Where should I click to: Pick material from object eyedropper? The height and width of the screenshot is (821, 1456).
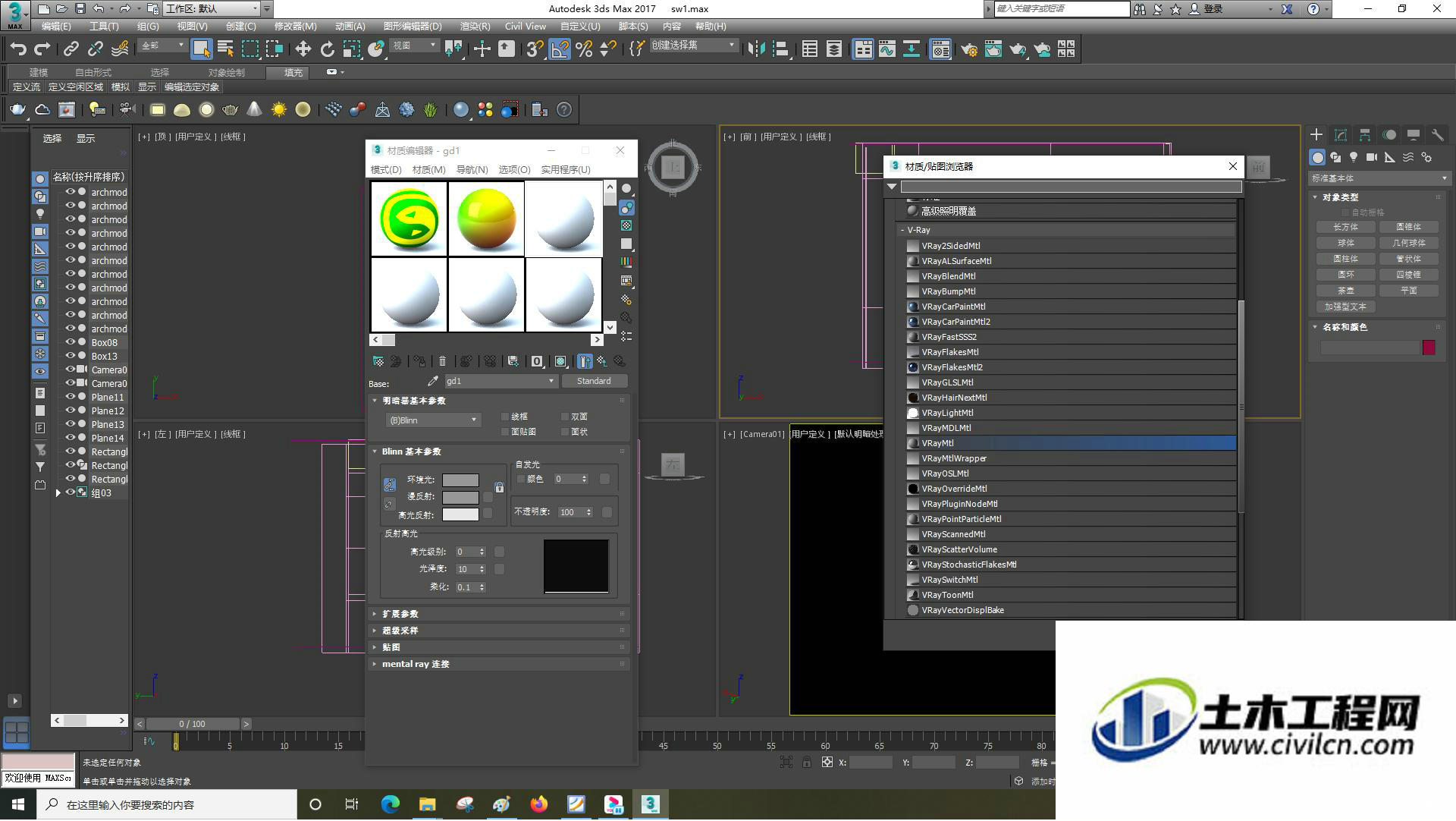tap(433, 381)
